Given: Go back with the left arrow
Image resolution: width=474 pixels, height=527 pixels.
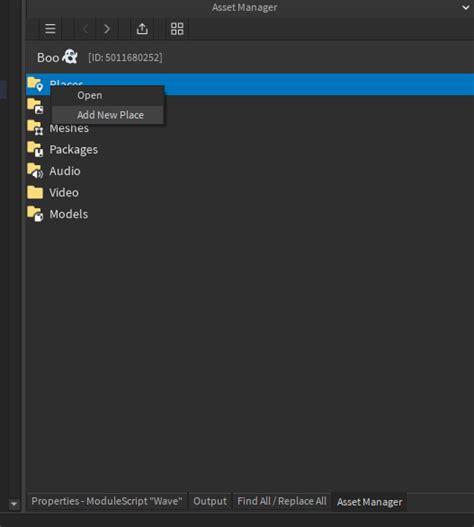Looking at the screenshot, I should 86,29.
